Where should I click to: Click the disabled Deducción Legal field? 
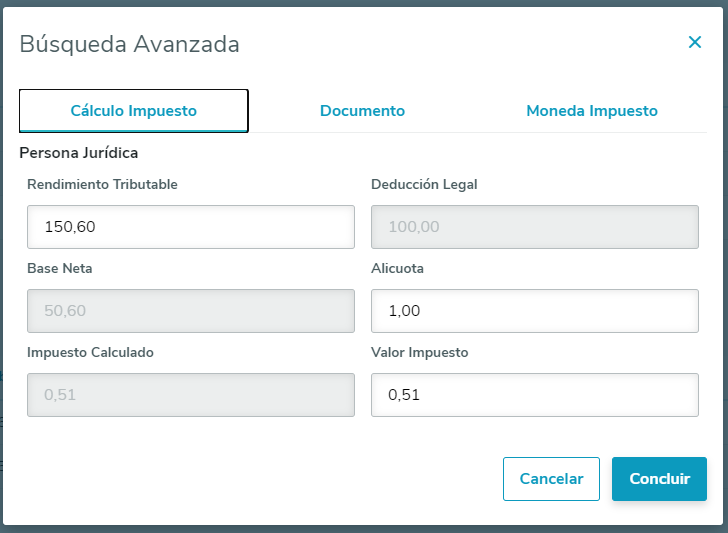pos(534,227)
